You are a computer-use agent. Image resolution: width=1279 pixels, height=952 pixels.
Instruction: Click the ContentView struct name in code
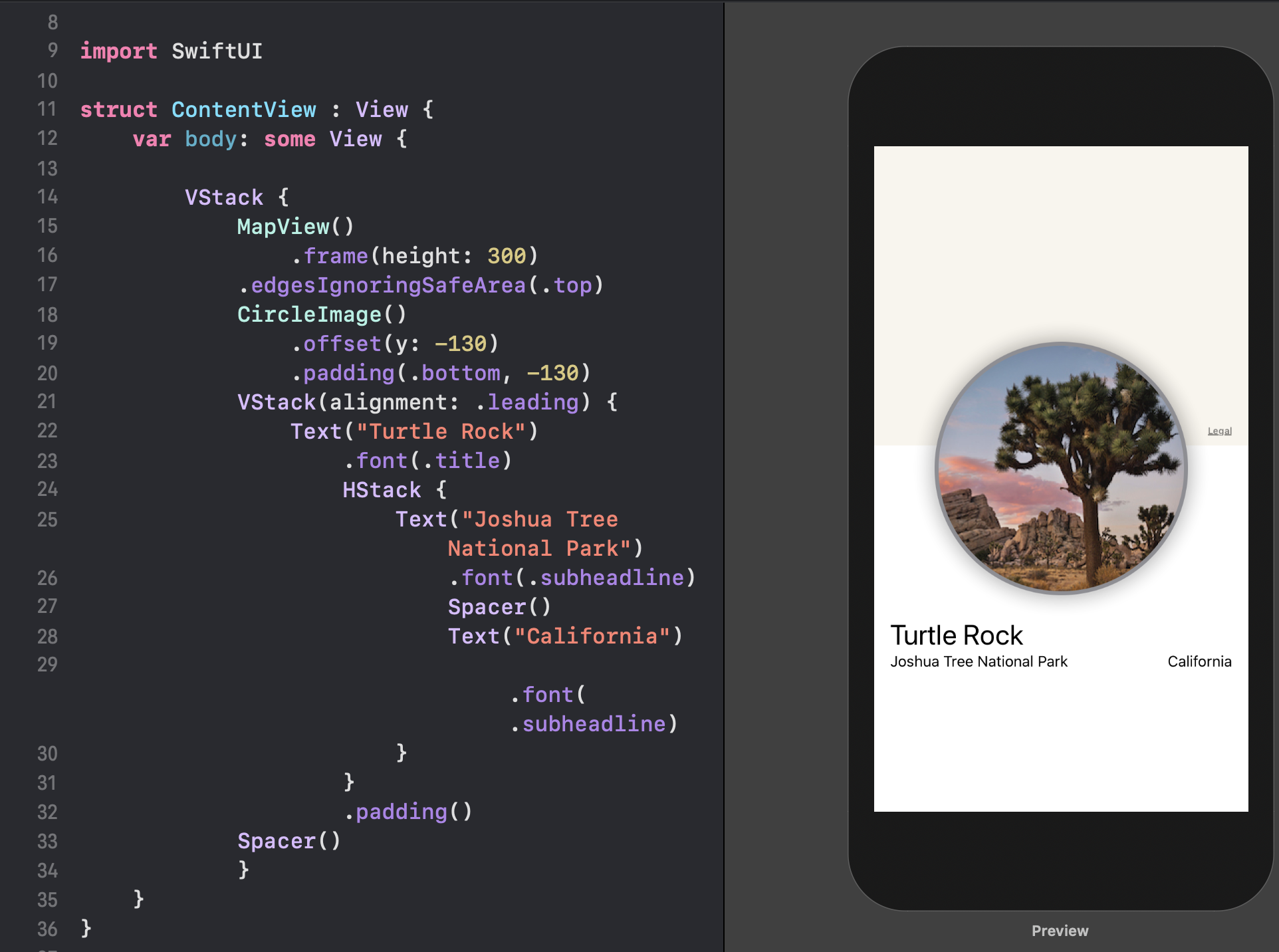point(243,110)
